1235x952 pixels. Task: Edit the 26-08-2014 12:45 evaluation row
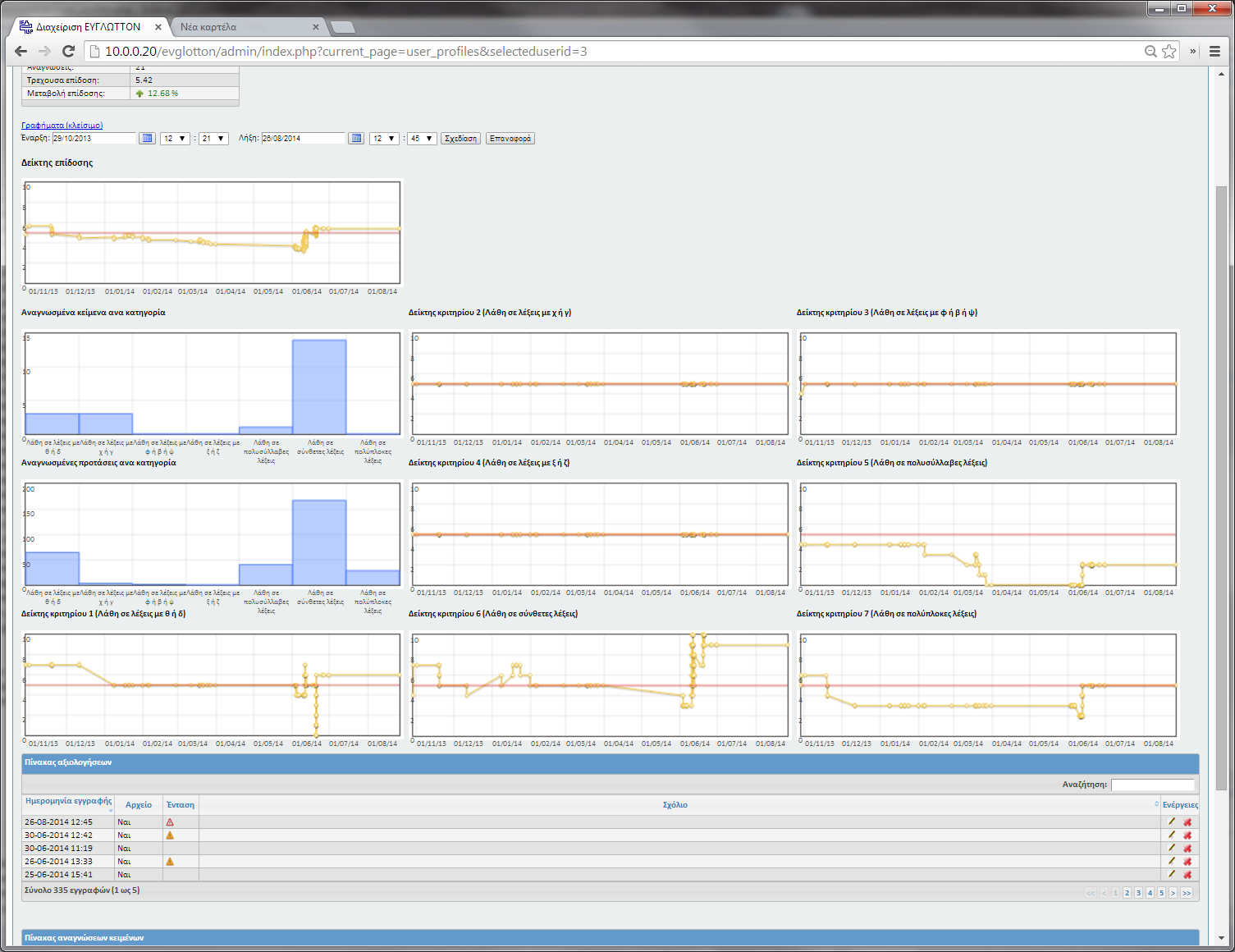pos(1172,822)
